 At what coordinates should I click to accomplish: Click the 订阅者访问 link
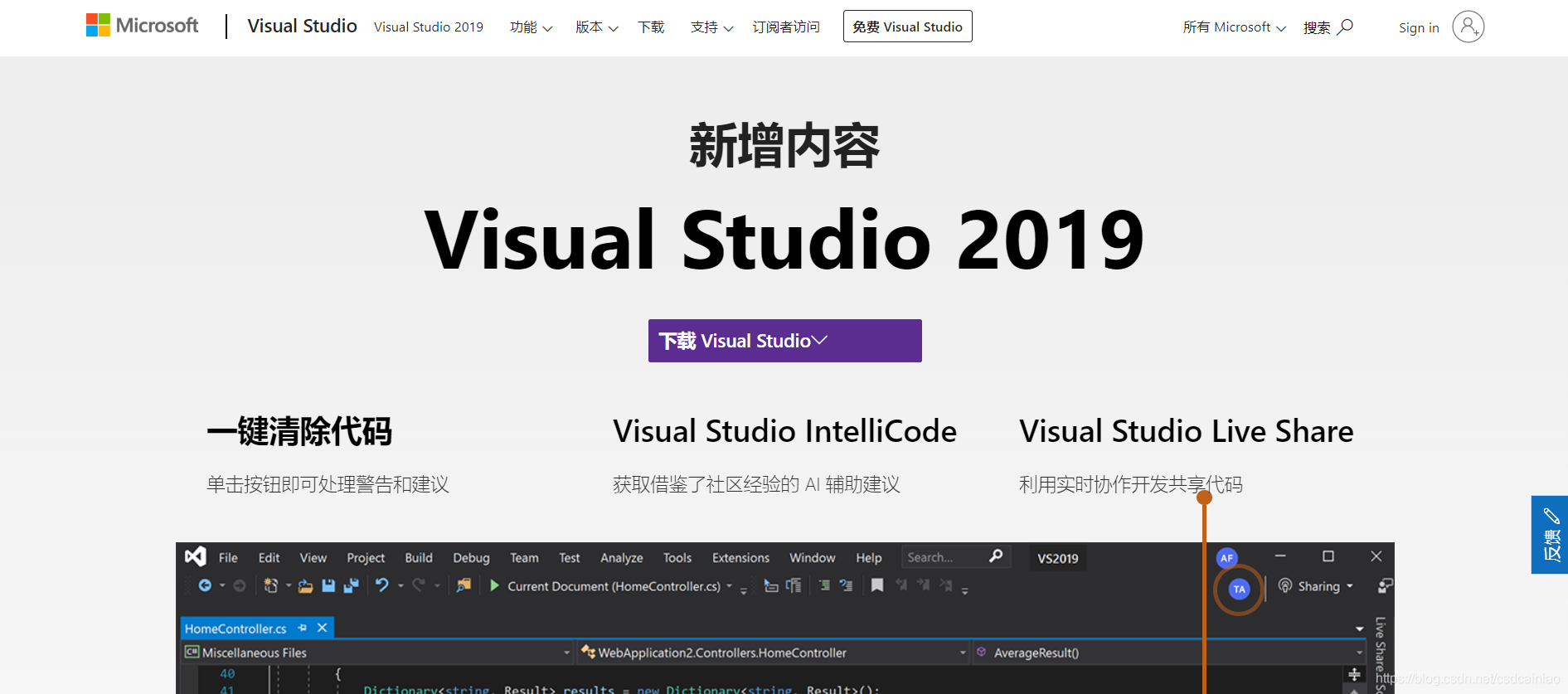[786, 27]
